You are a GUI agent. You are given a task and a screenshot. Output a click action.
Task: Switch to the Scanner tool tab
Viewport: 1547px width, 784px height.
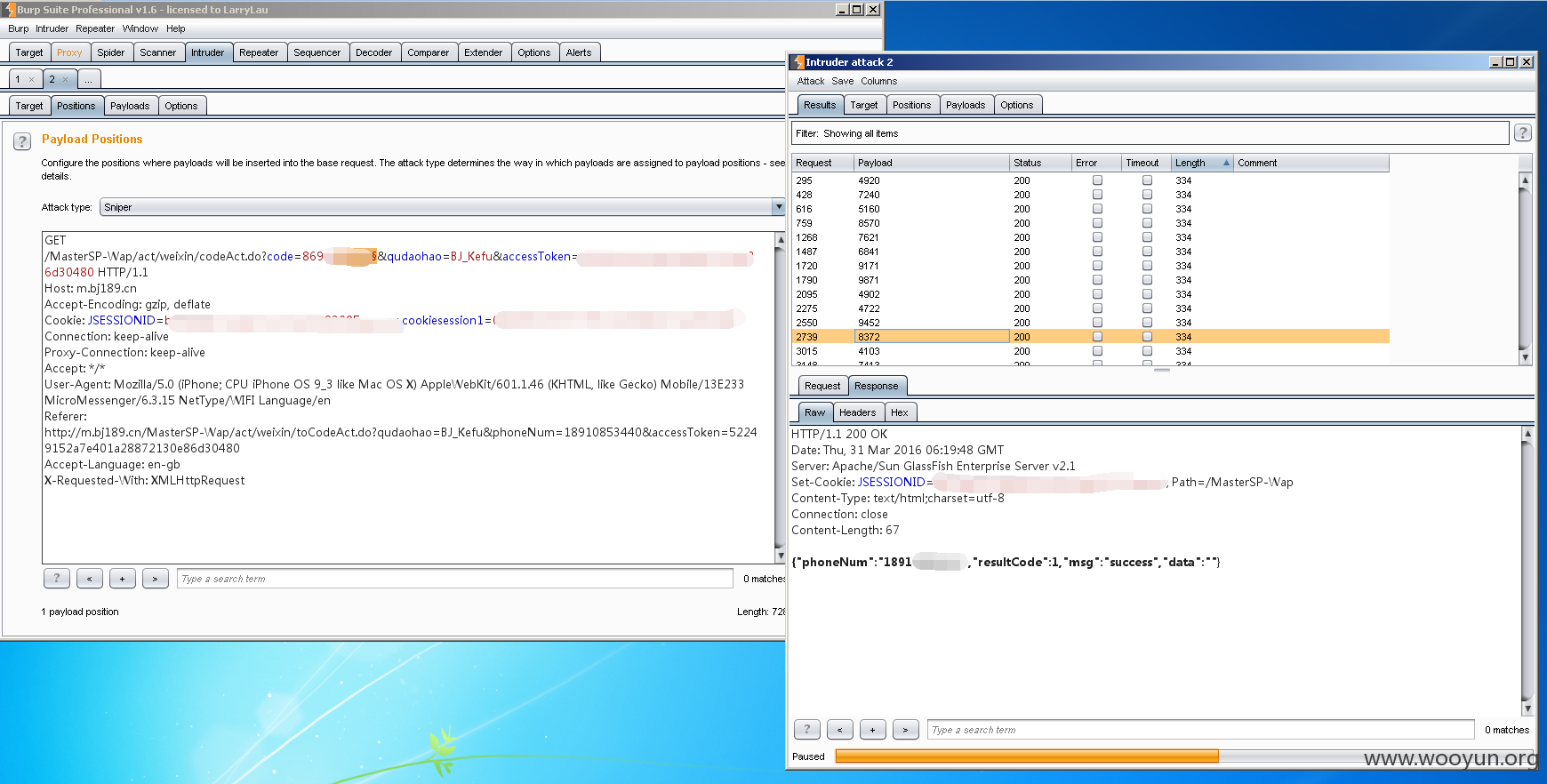(x=157, y=52)
